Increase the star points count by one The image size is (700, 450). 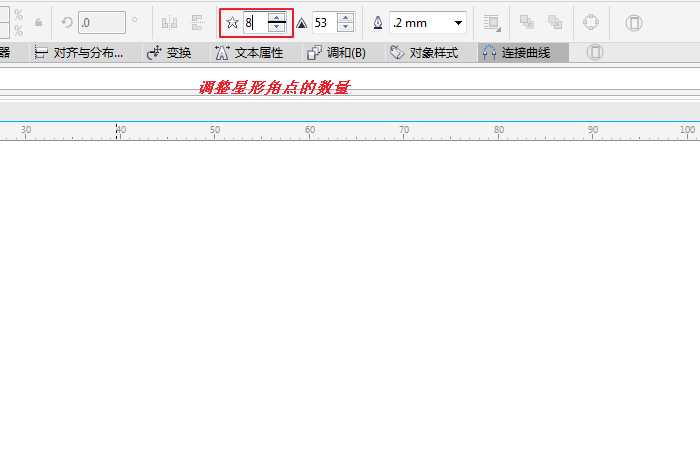pos(276,17)
